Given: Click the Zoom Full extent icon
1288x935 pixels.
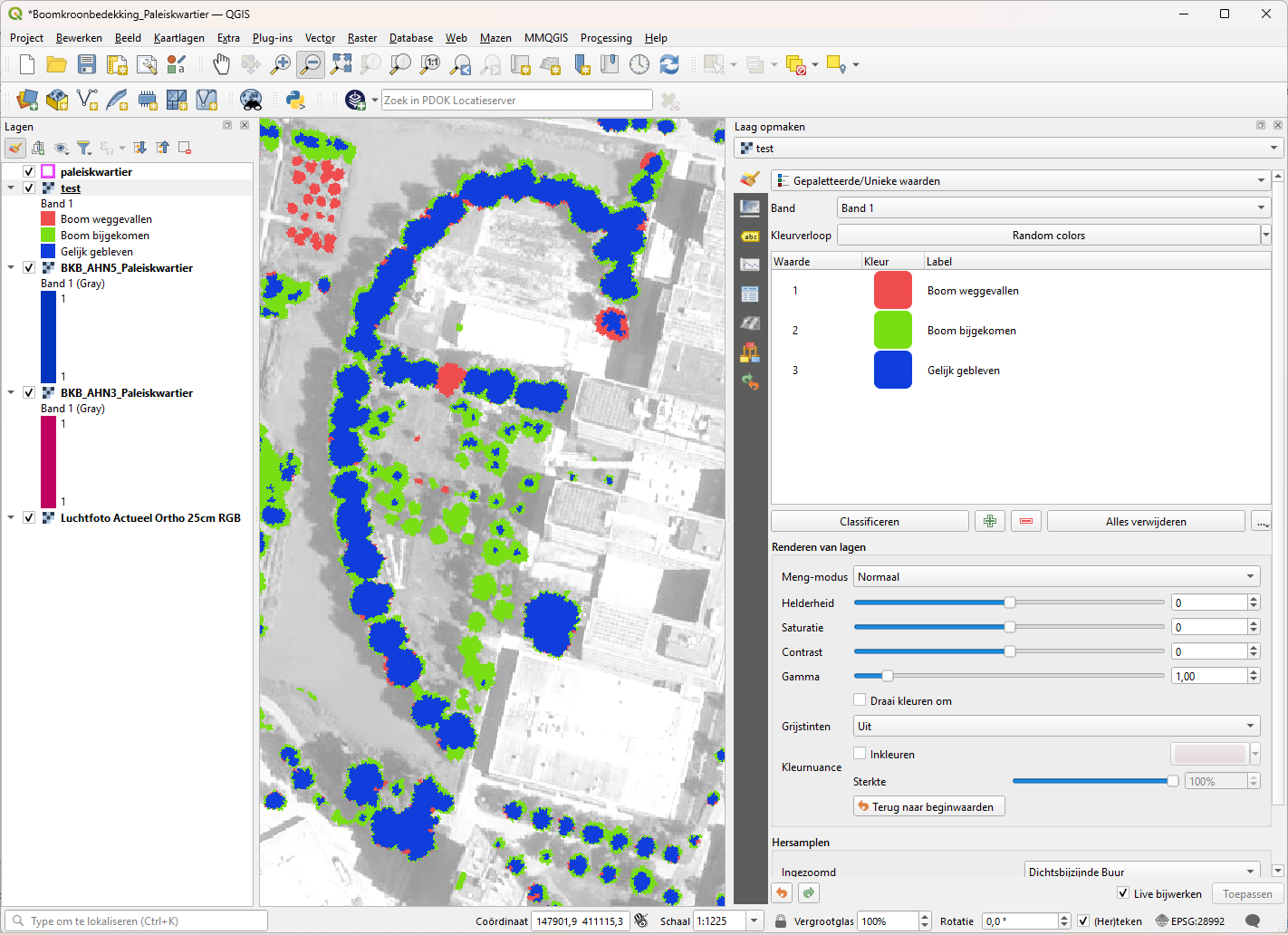Looking at the screenshot, I should (x=341, y=64).
